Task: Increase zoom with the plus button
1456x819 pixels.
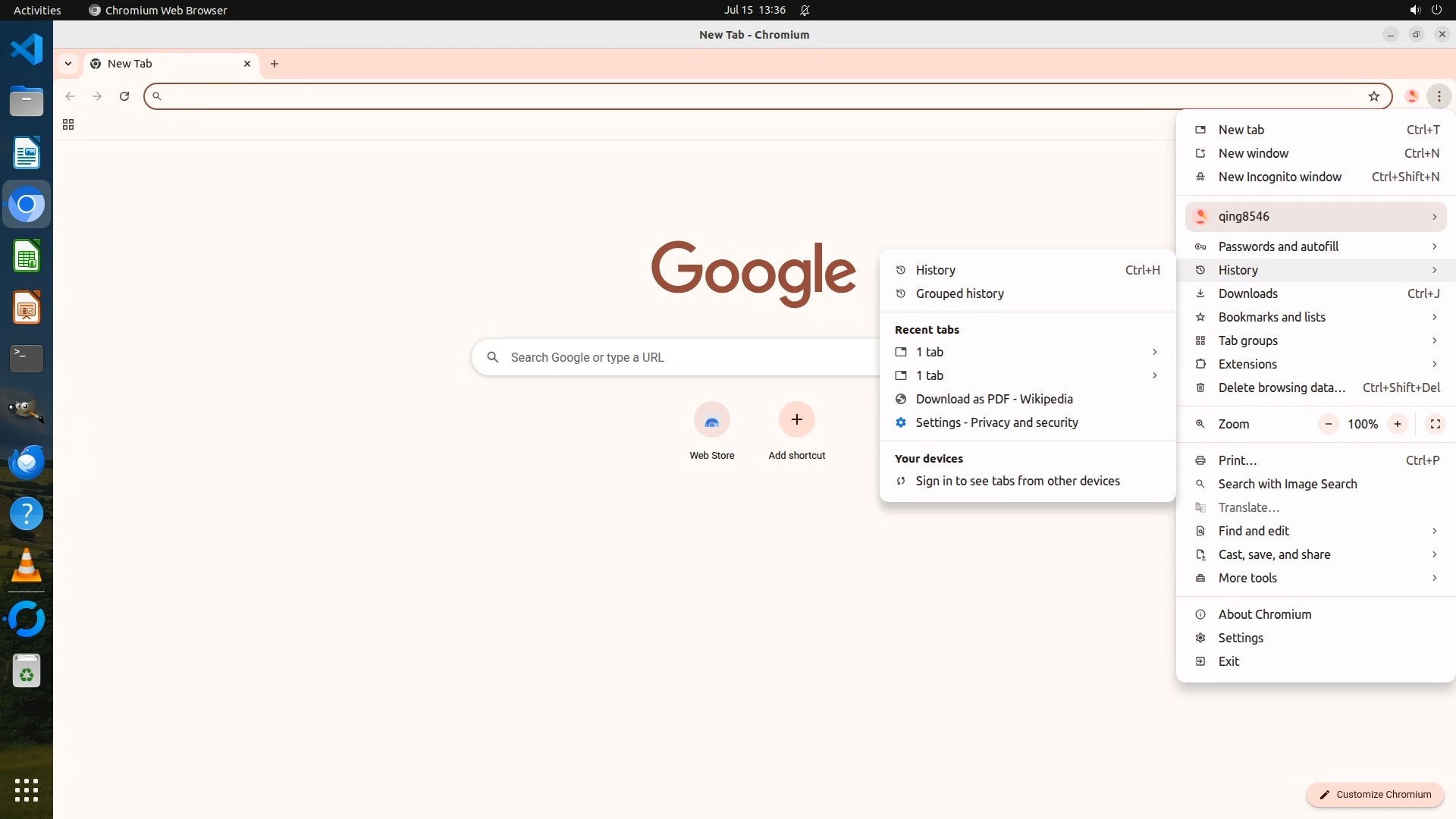Action: [x=1397, y=424]
